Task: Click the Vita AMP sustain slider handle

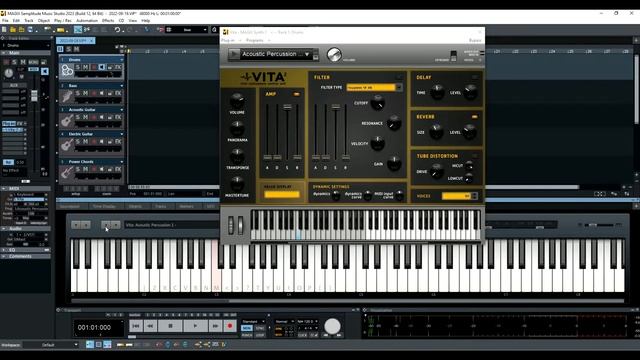Action: pyautogui.click(x=287, y=107)
